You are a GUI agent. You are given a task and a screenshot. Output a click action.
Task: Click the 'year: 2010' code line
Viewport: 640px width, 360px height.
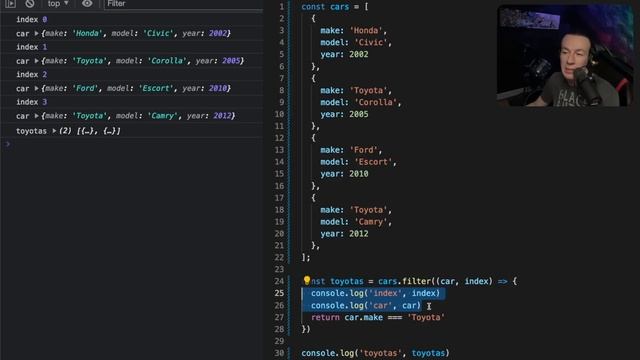(x=344, y=174)
